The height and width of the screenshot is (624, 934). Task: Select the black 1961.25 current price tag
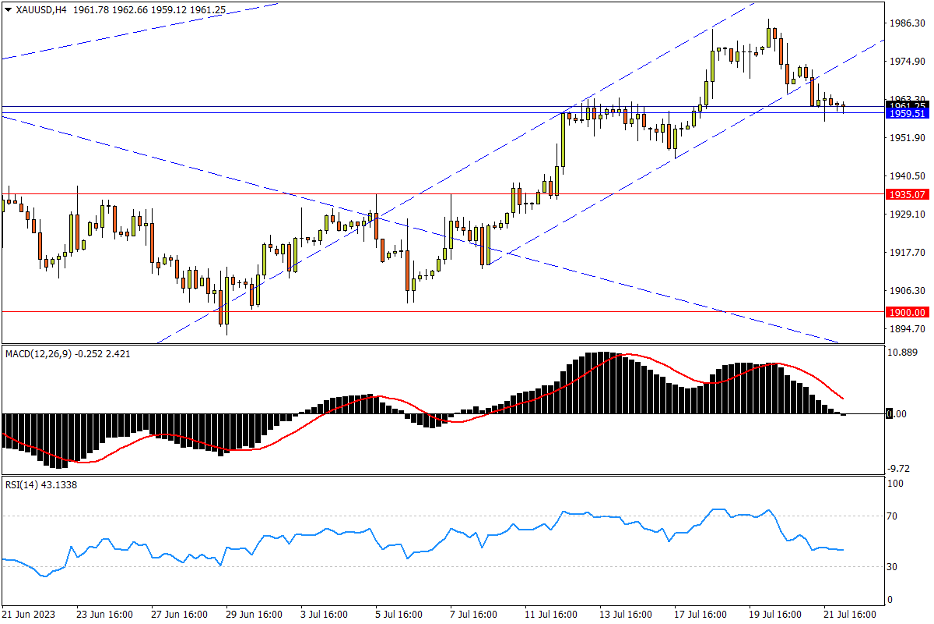tap(908, 105)
